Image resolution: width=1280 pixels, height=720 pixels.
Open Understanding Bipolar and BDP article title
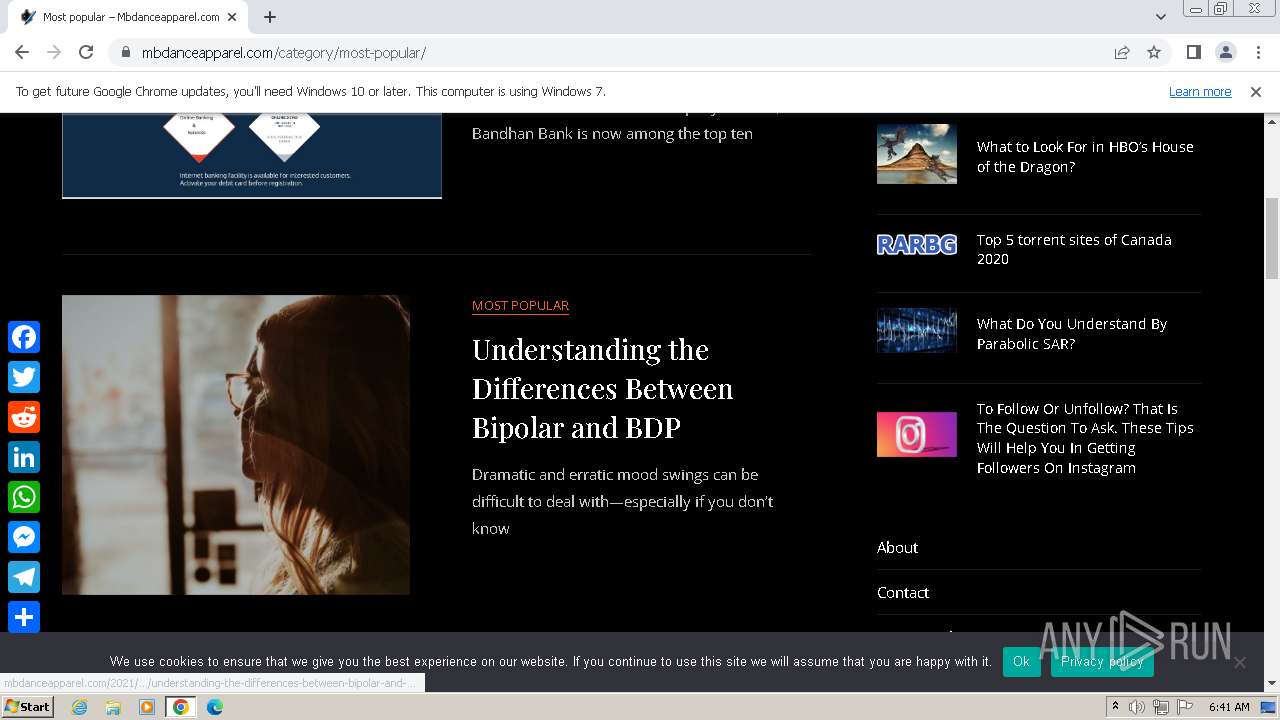(x=603, y=388)
